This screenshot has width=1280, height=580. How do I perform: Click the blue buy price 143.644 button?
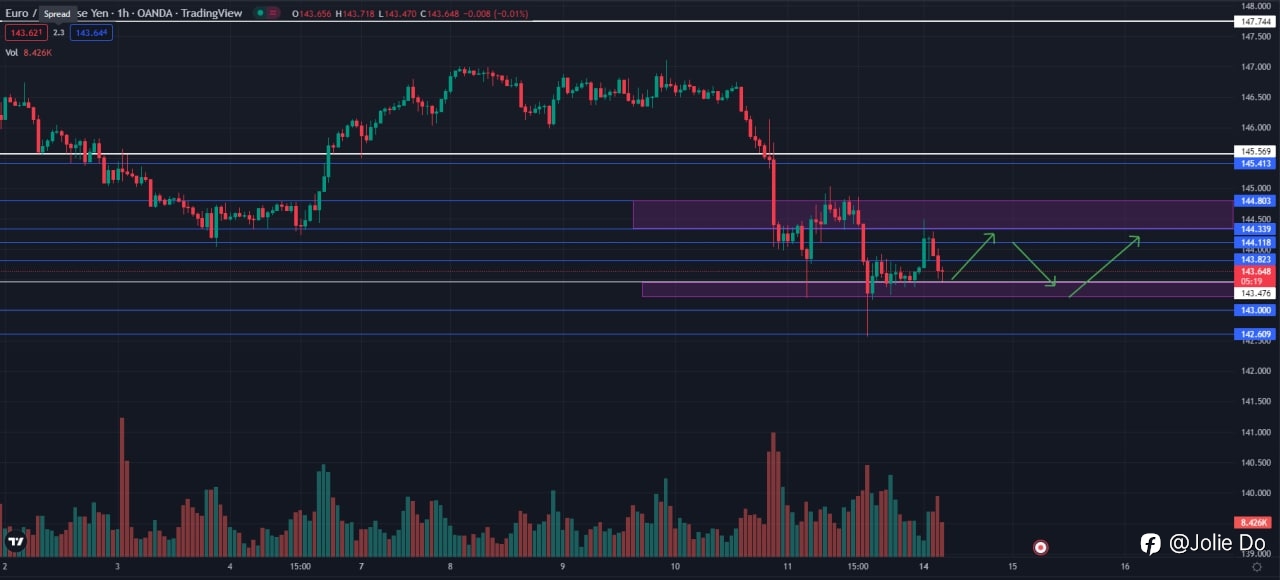(x=91, y=33)
